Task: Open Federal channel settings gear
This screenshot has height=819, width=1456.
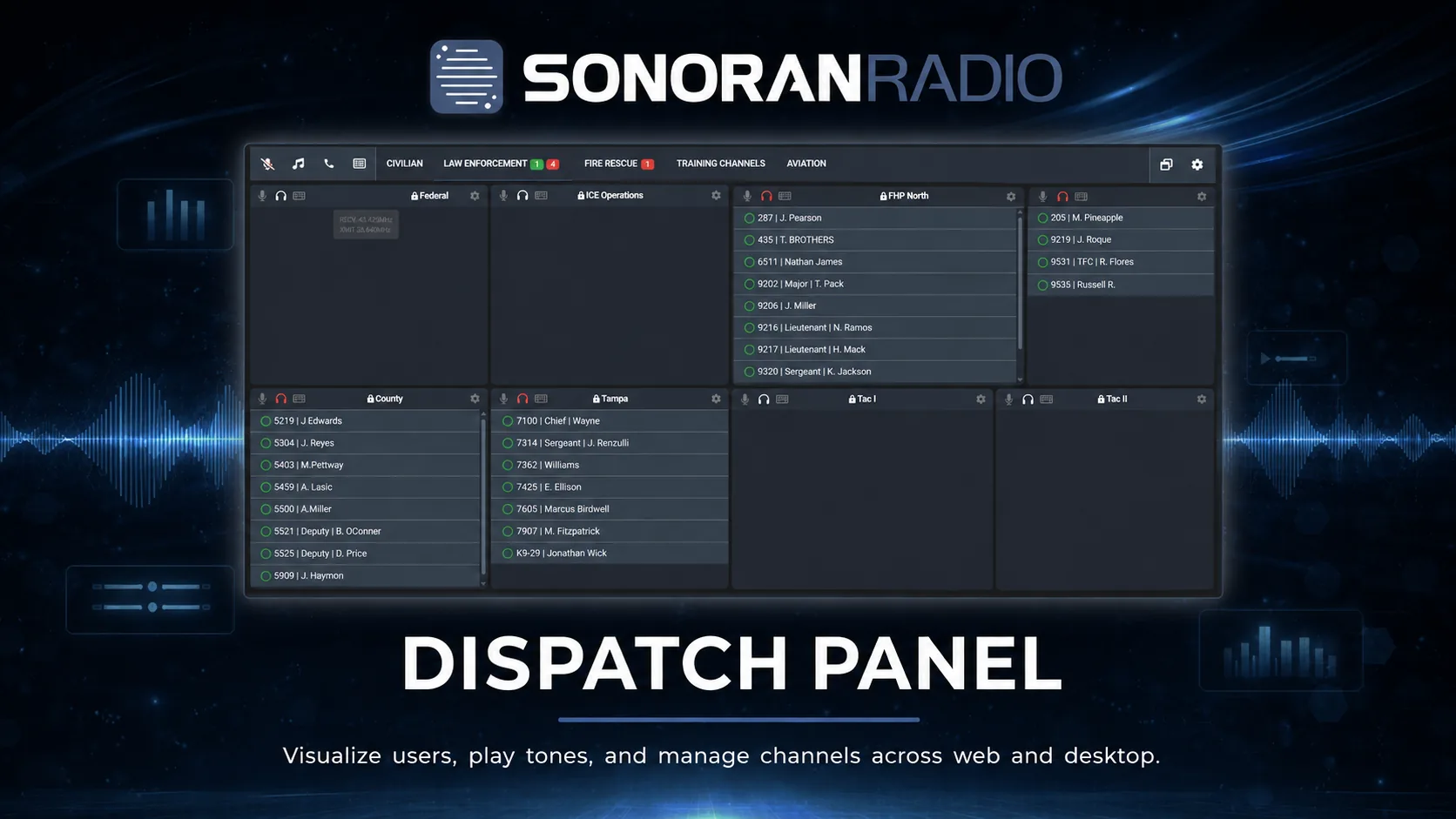Action: point(475,196)
